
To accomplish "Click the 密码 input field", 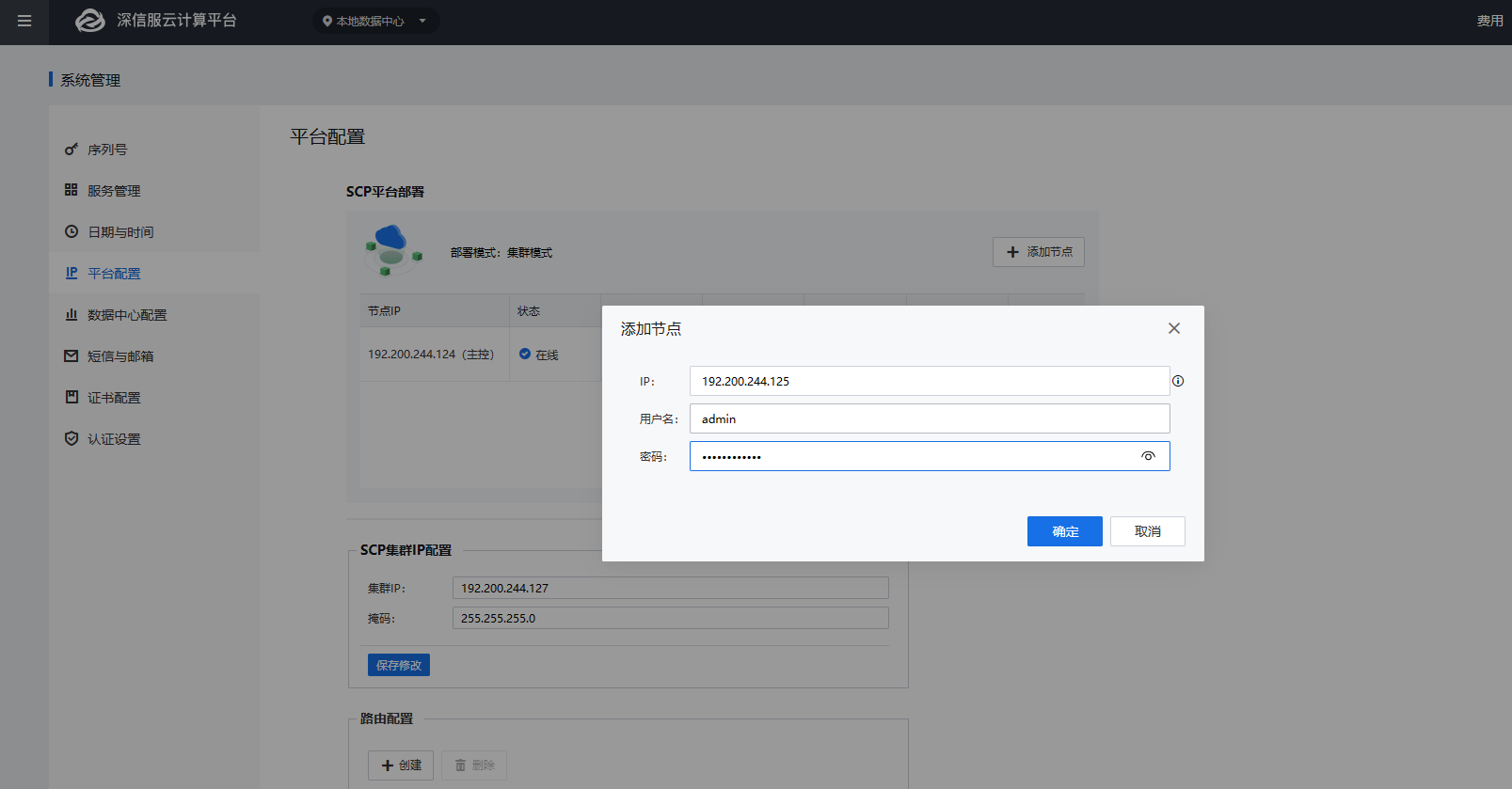I will pos(930,456).
